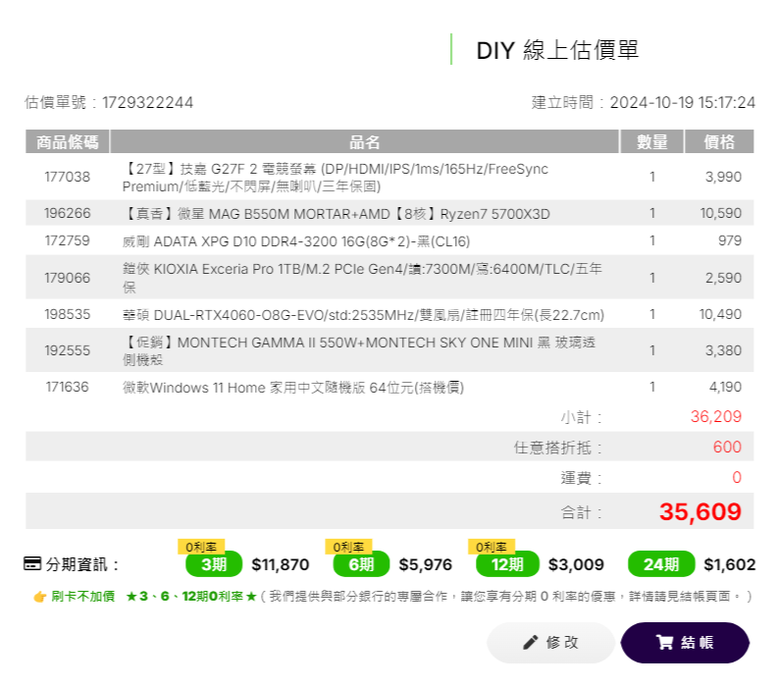Click the 刷卡不加價 green notice text
The image size is (780, 687).
point(83,596)
